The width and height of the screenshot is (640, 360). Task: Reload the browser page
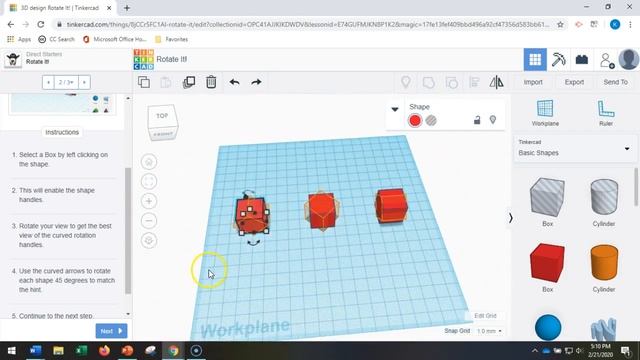tap(41, 24)
